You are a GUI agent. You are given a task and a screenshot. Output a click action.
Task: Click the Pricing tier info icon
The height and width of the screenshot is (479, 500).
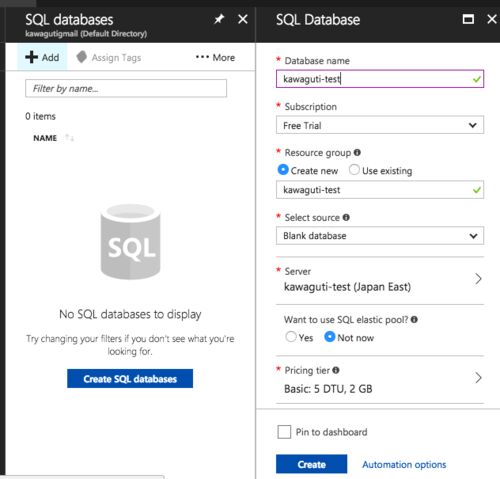(x=336, y=370)
